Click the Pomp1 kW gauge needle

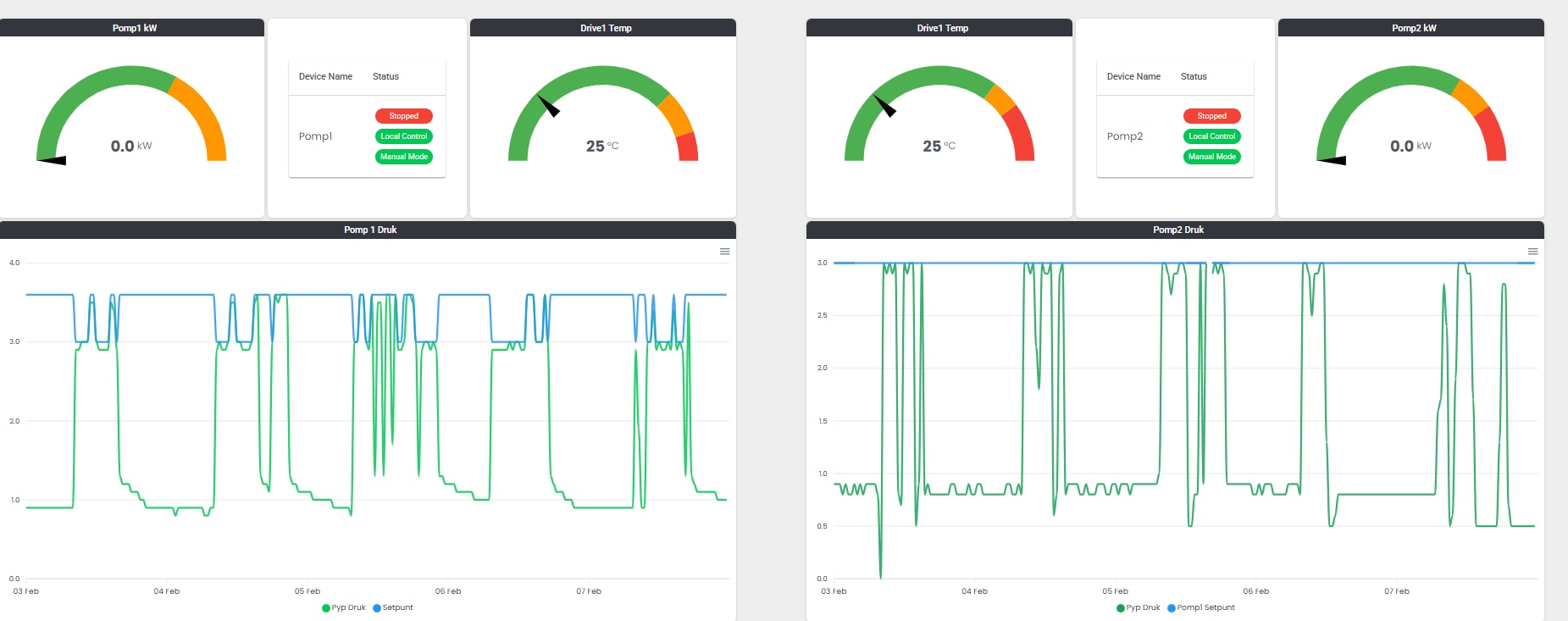53,160
